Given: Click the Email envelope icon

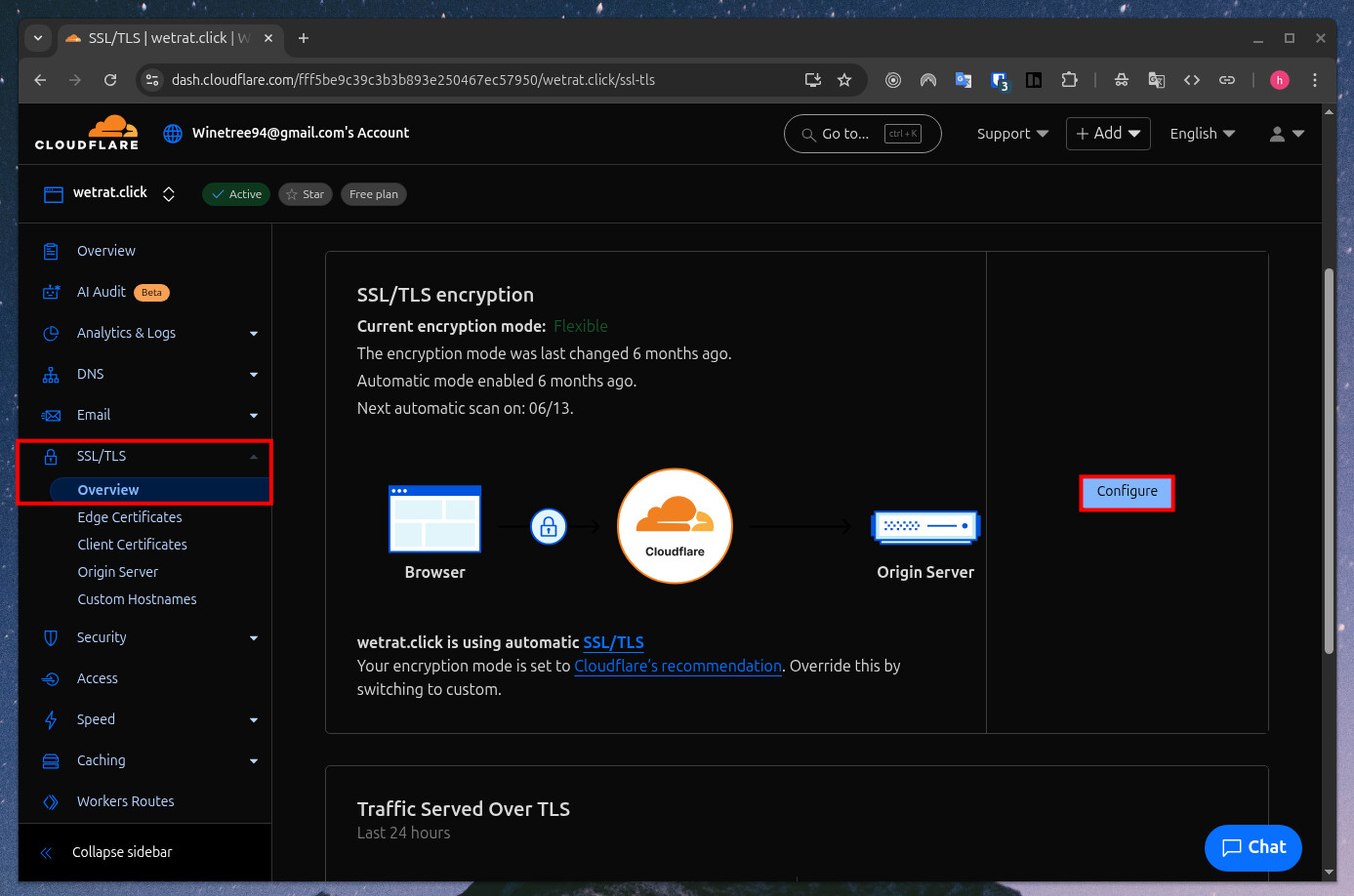Looking at the screenshot, I should coord(51,415).
